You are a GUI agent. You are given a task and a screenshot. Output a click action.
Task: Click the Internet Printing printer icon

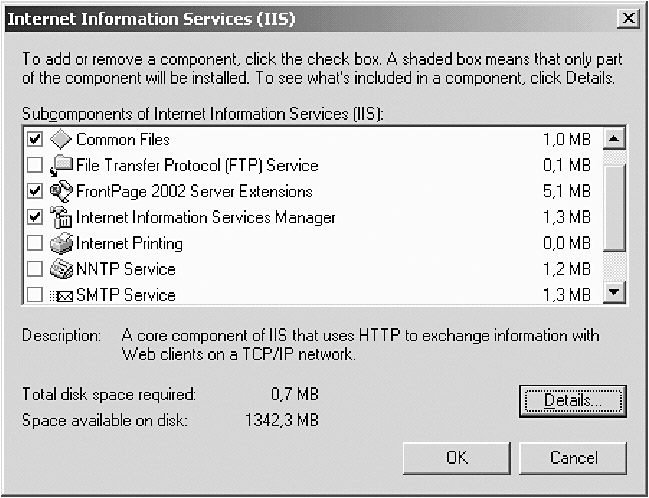coord(61,243)
